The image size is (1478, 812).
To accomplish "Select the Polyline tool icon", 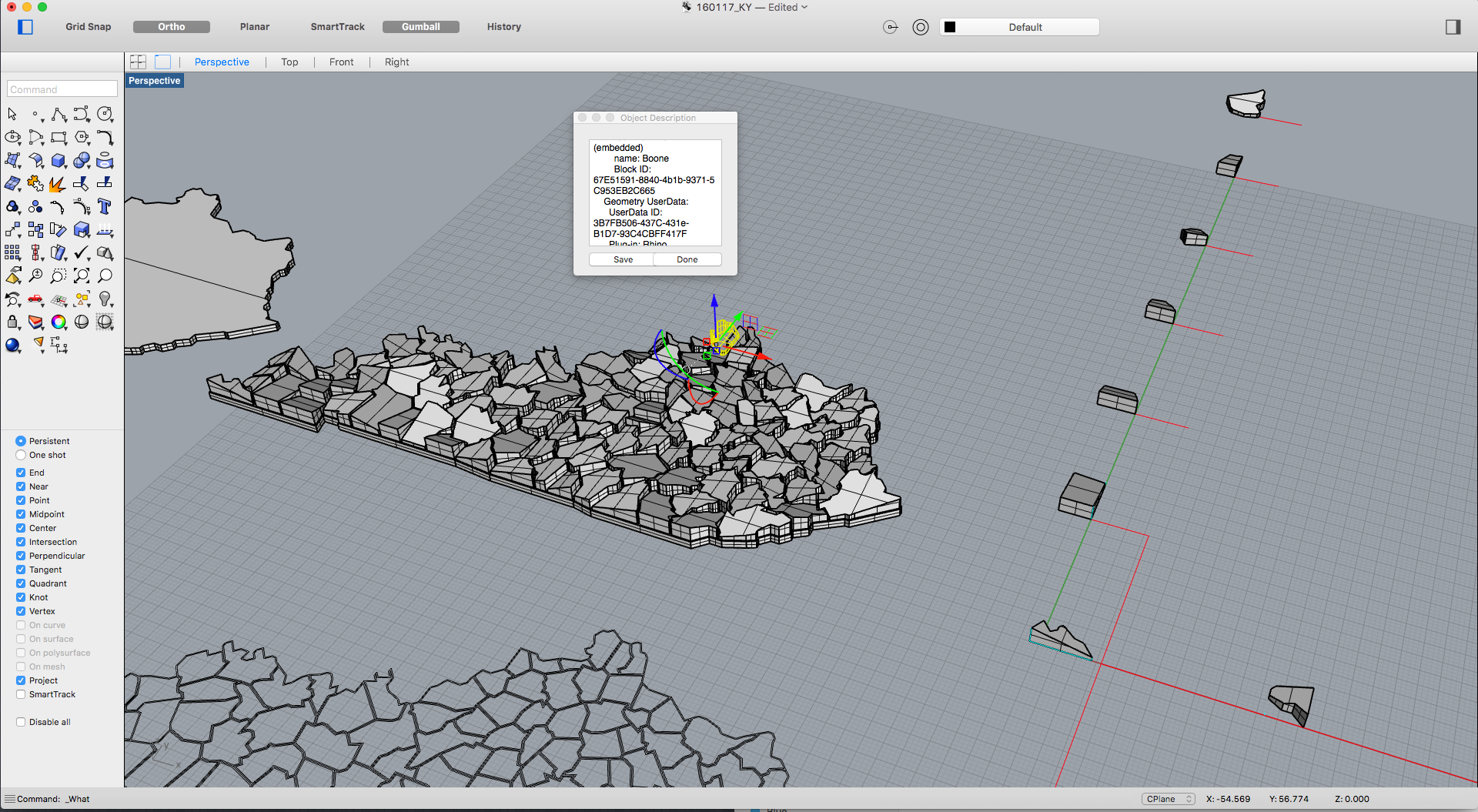I will pos(59,114).
